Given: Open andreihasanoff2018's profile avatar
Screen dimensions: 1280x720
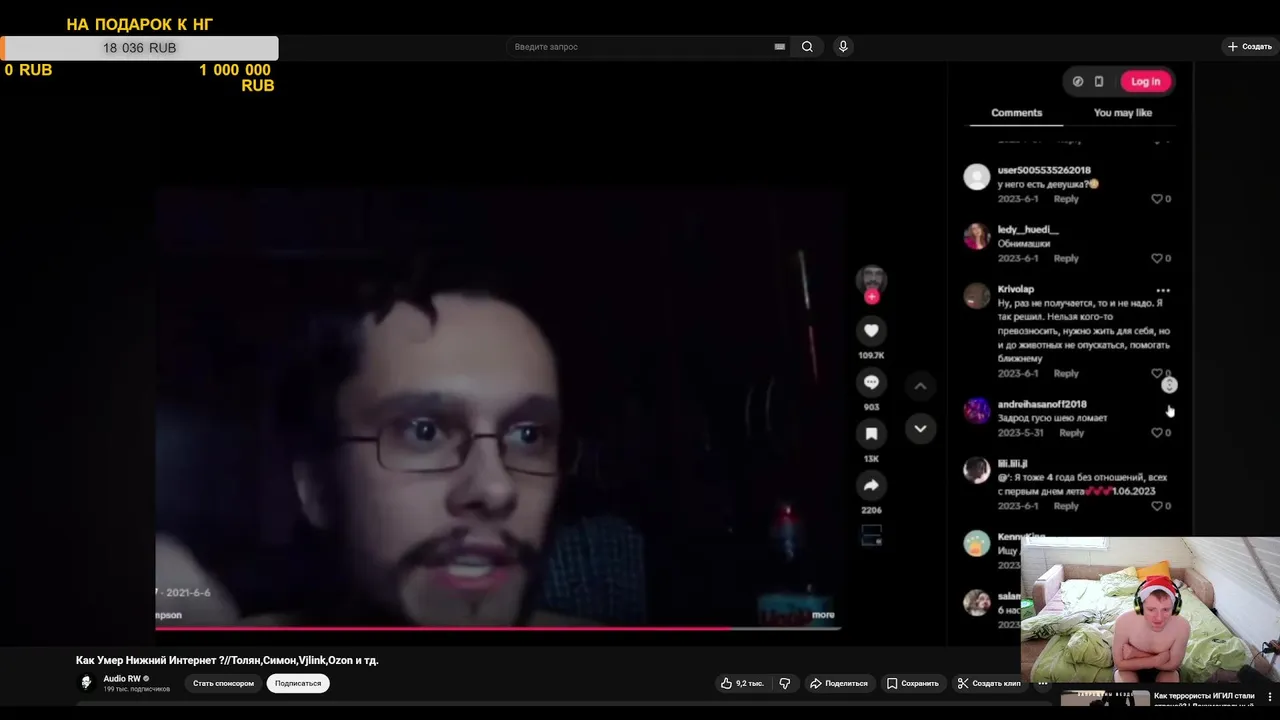Looking at the screenshot, I should [x=977, y=411].
